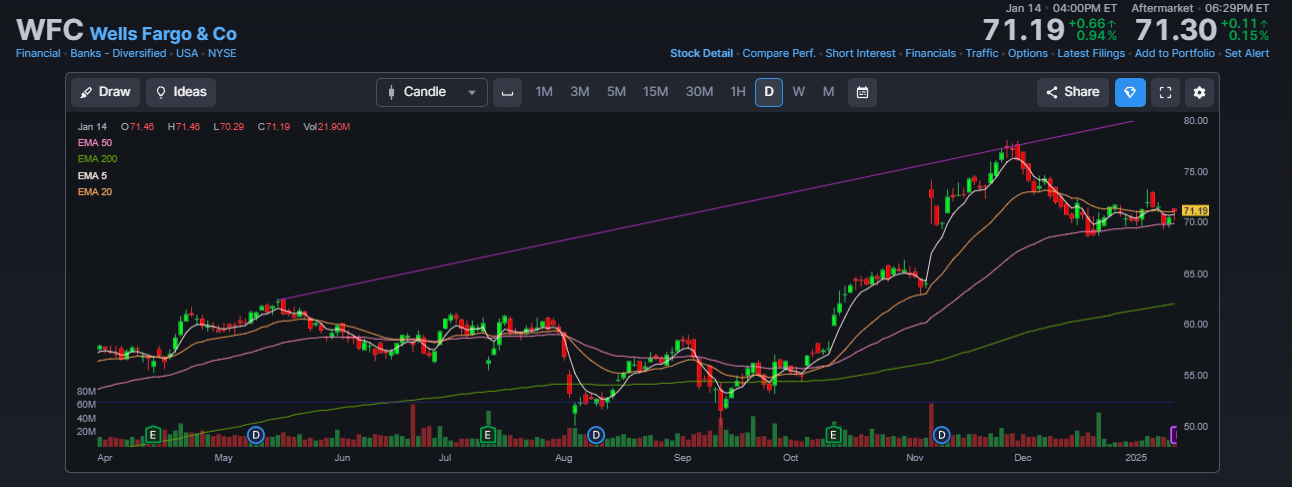Open the Draw tools
The height and width of the screenshot is (487, 1292).
pyautogui.click(x=105, y=92)
